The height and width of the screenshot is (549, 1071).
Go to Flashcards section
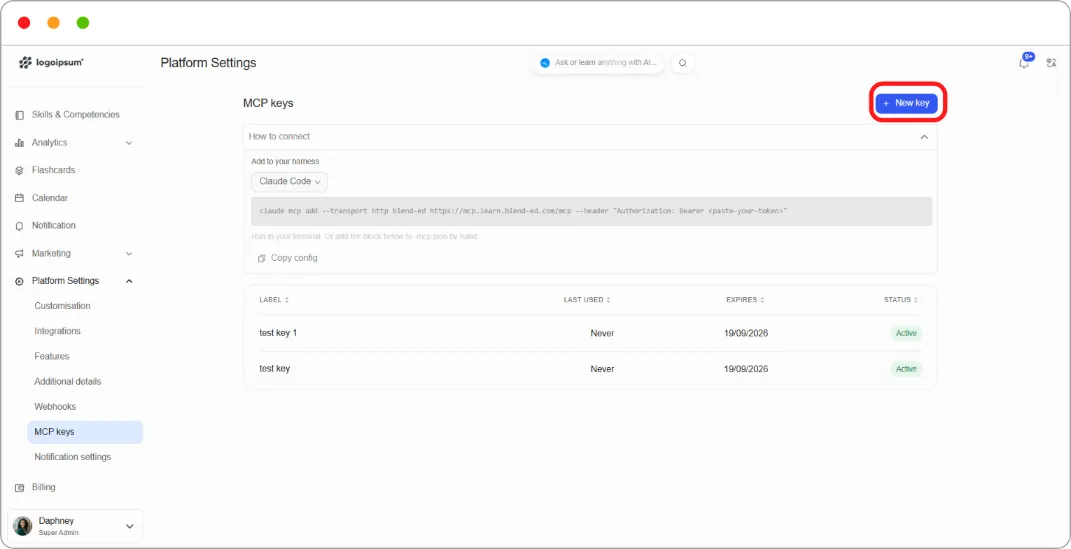click(x=53, y=170)
